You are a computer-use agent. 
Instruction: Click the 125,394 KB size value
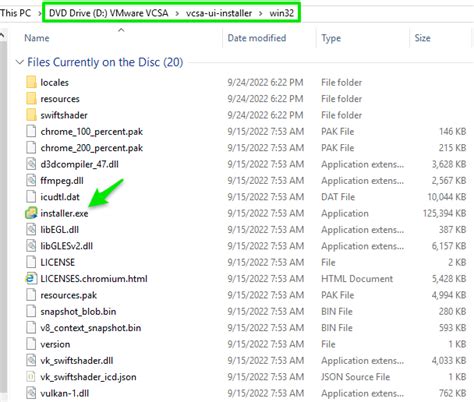click(444, 213)
